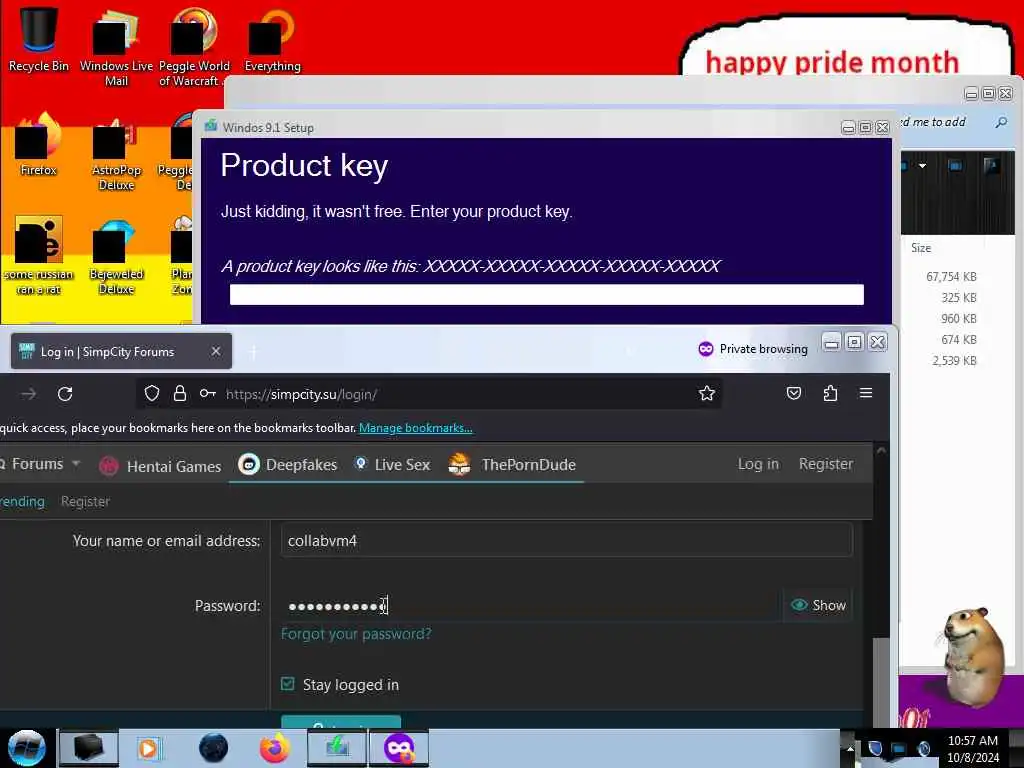Open the media player taskbar icon
Image resolution: width=1024 pixels, height=768 pixels.
click(148, 748)
